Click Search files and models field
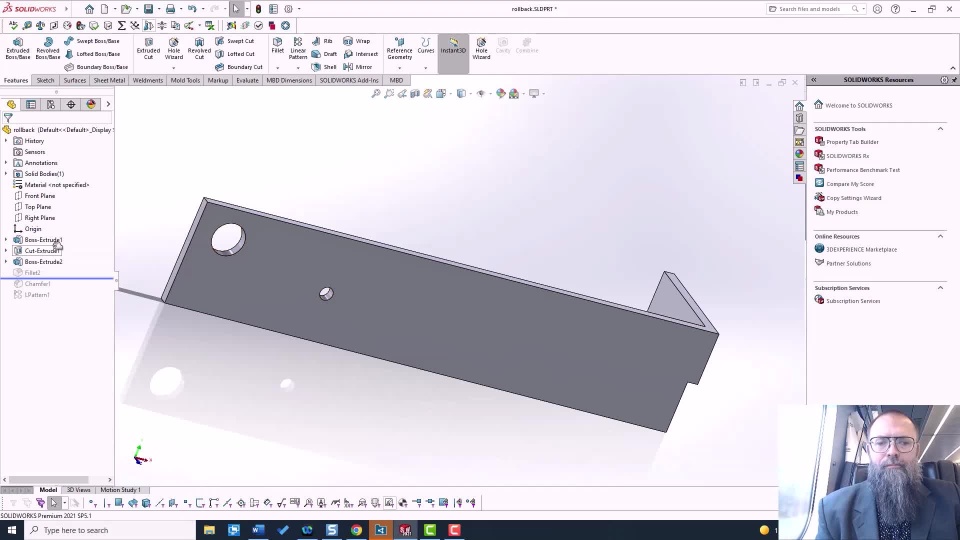The image size is (960, 540). pyautogui.click(x=814, y=9)
